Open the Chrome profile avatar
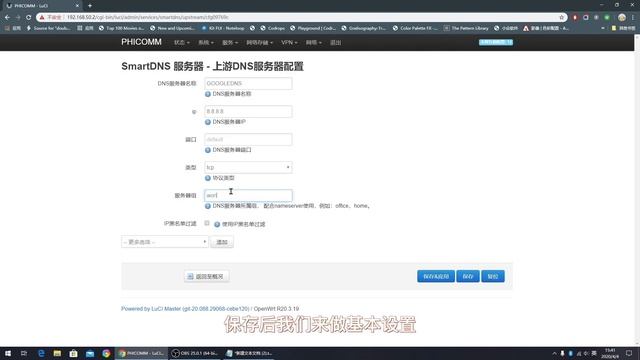The width and height of the screenshot is (640, 360). tap(622, 17)
